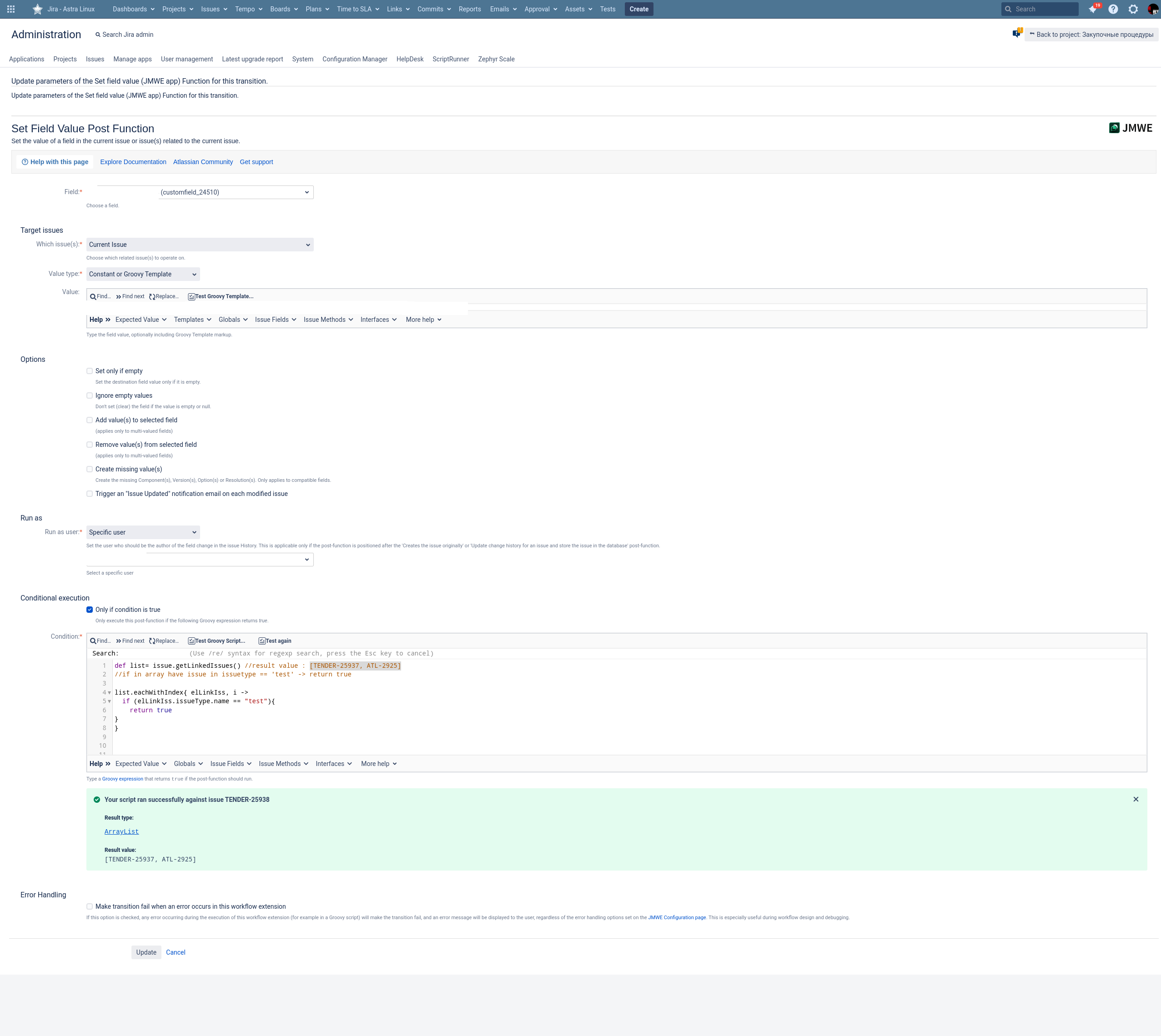The image size is (1161, 1036).
Task: Enable Create missing value(s) checkbox
Action: (90, 469)
